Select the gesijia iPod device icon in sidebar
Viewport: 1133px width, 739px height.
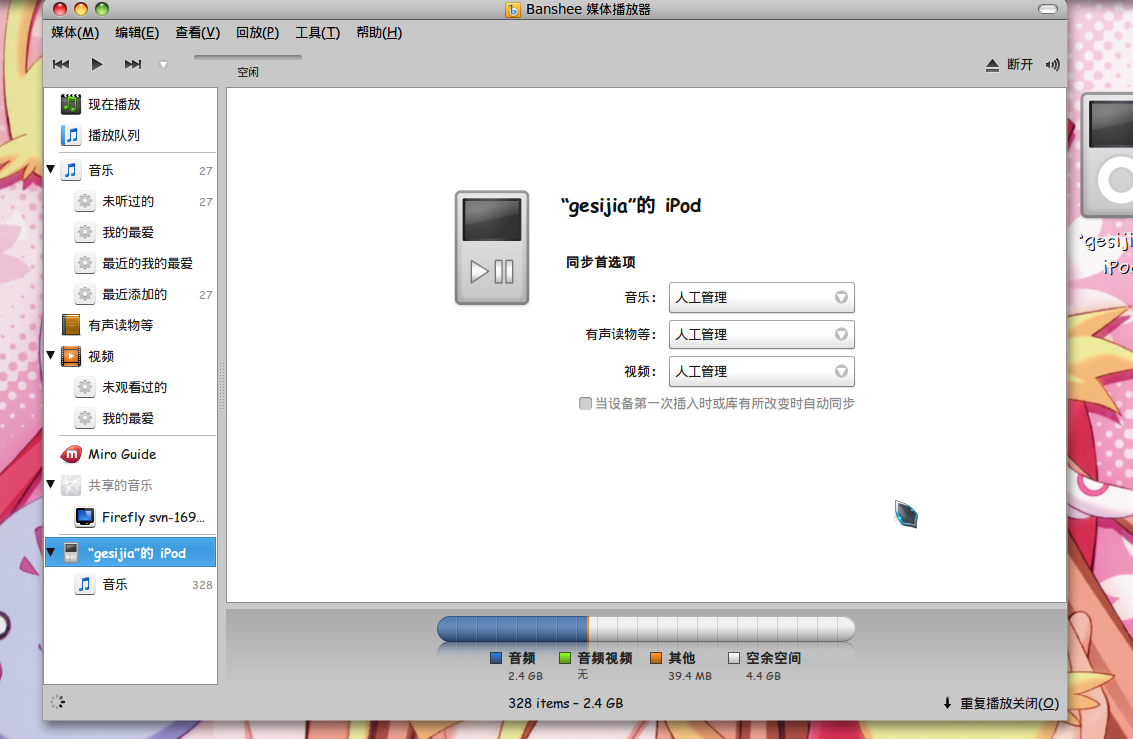point(71,553)
